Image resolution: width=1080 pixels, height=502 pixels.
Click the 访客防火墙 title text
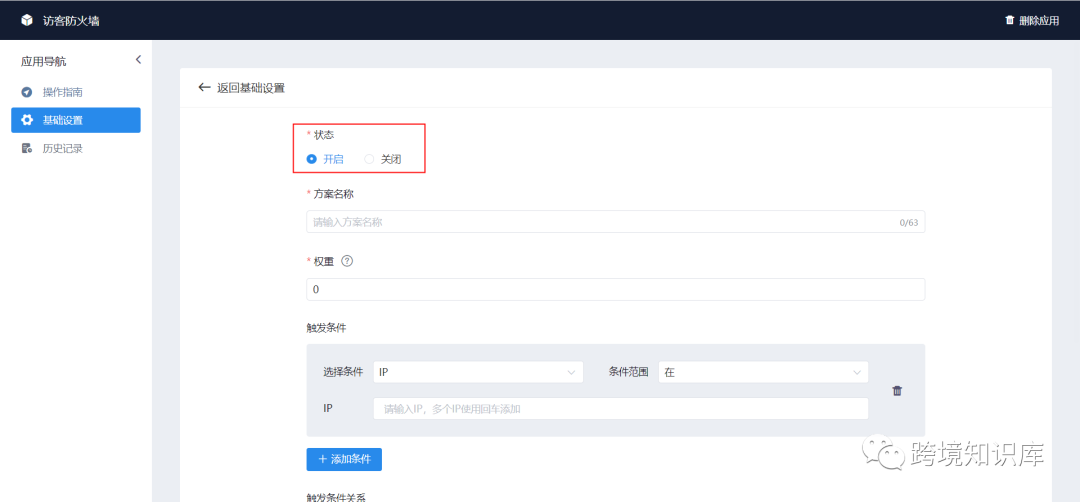(x=71, y=21)
